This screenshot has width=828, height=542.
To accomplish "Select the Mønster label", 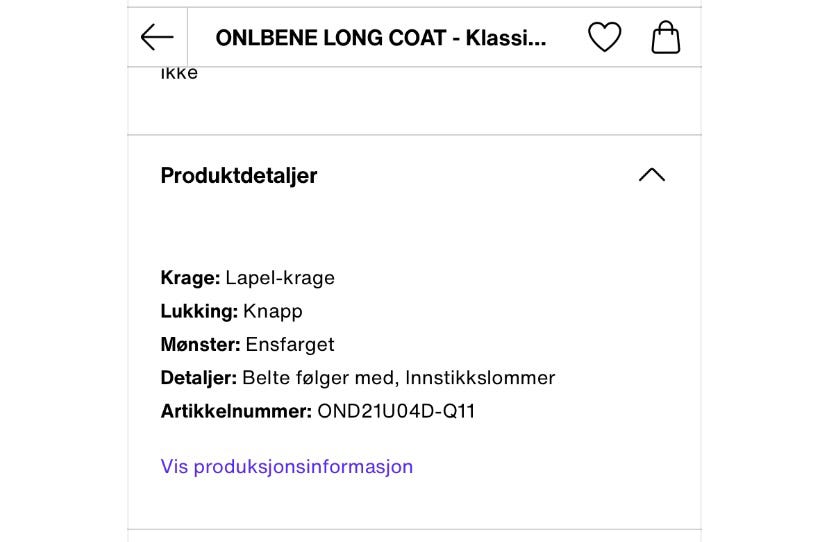I will pos(200,344).
